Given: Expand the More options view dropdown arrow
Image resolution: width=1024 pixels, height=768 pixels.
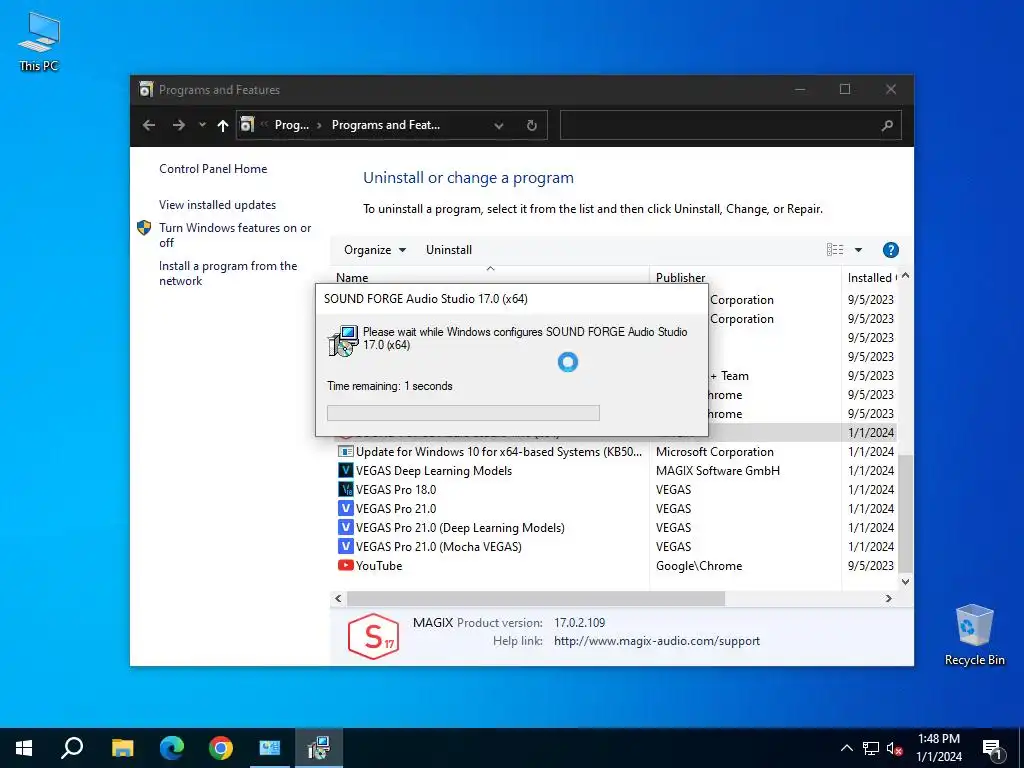Looking at the screenshot, I should click(858, 249).
